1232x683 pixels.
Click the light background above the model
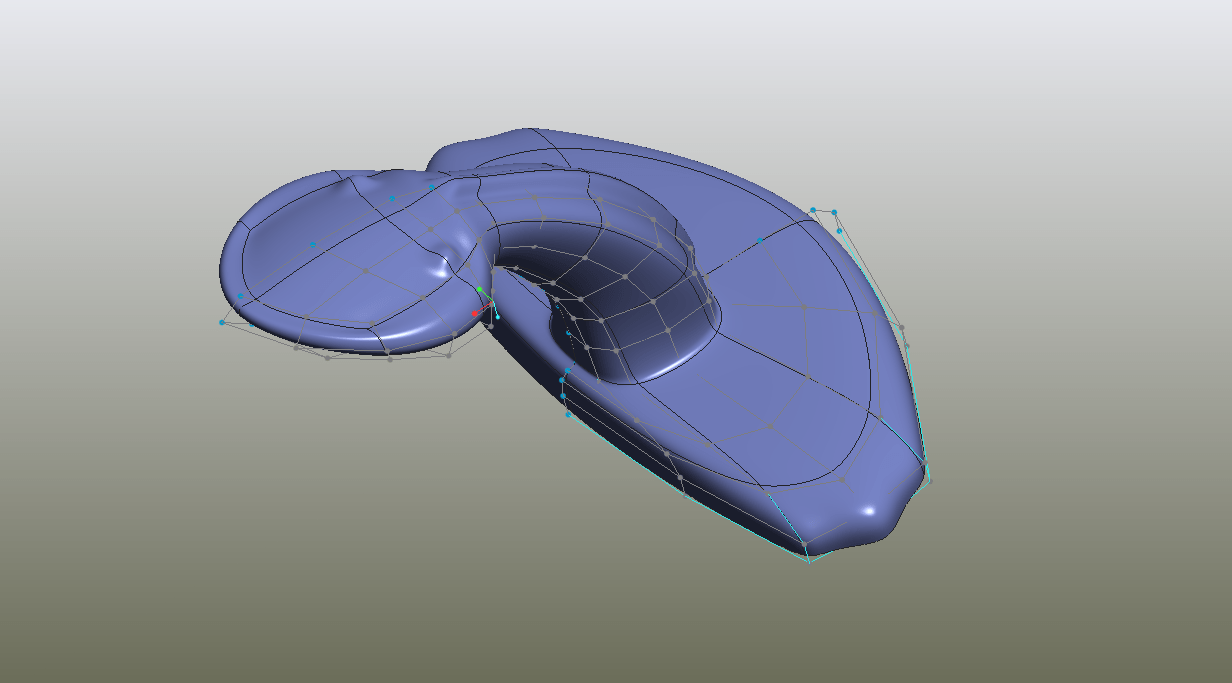[600, 60]
